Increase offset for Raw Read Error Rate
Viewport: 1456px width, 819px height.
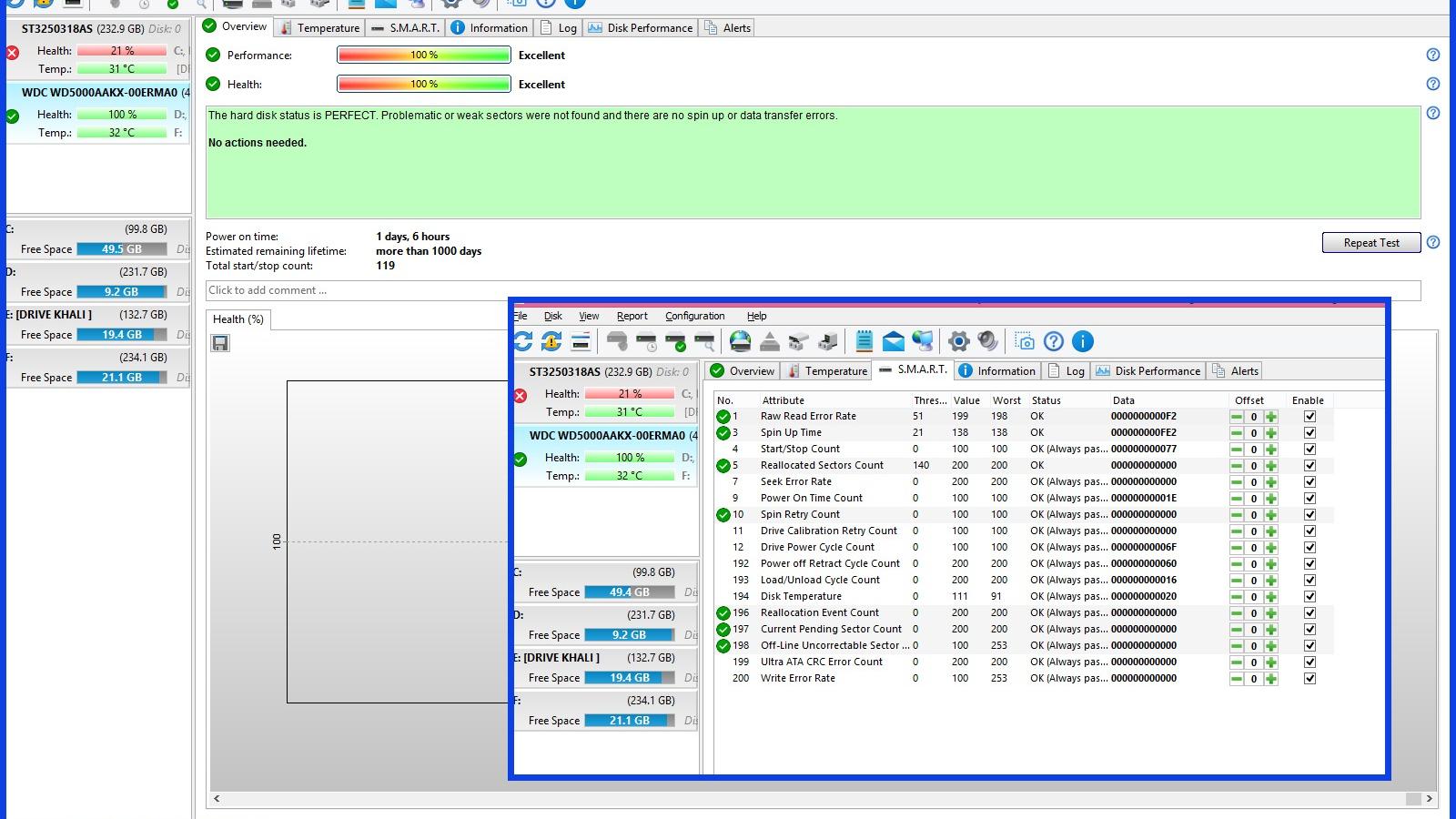pyautogui.click(x=1271, y=417)
